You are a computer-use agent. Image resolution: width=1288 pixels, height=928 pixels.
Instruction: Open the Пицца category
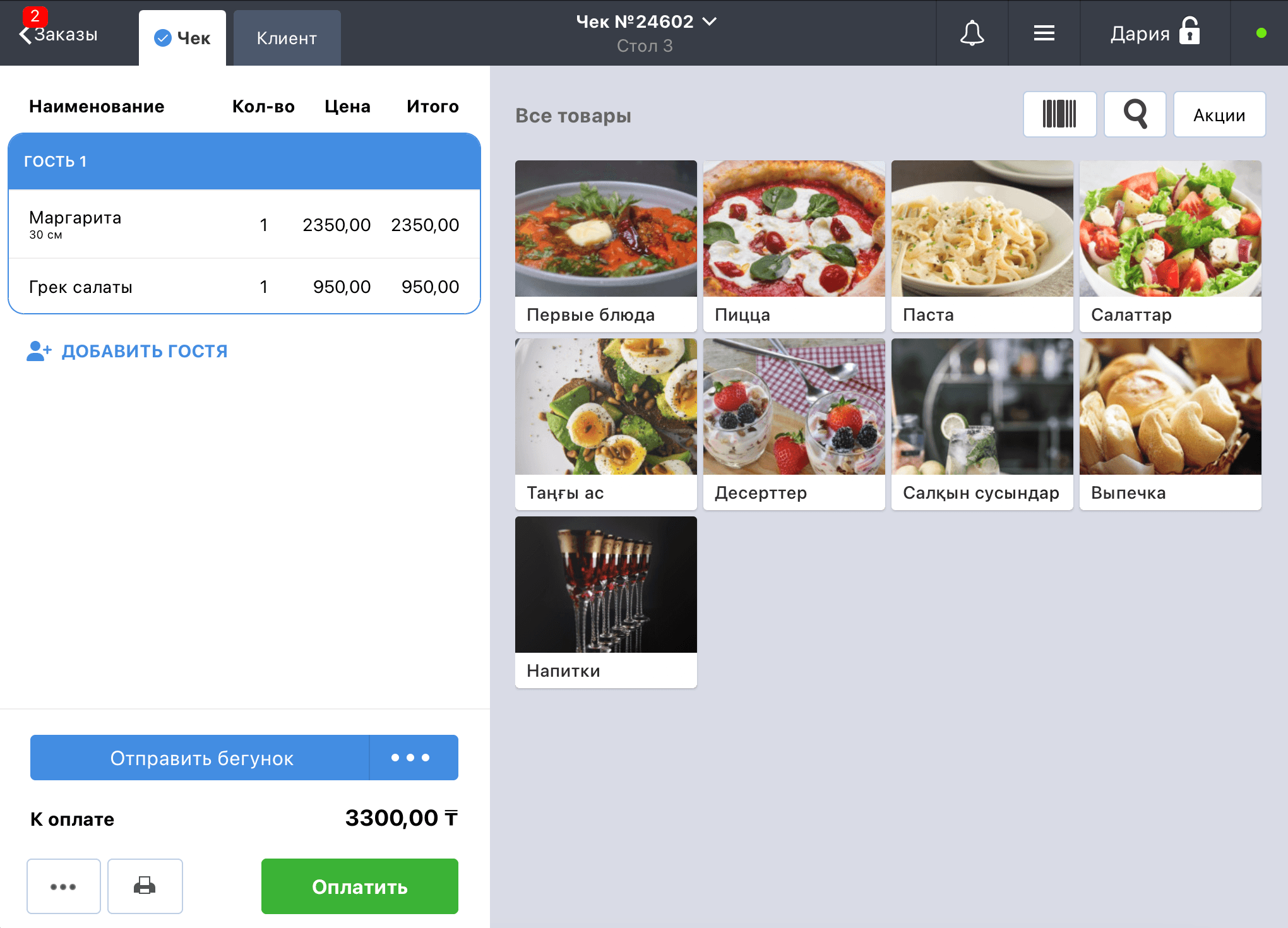[x=794, y=246]
